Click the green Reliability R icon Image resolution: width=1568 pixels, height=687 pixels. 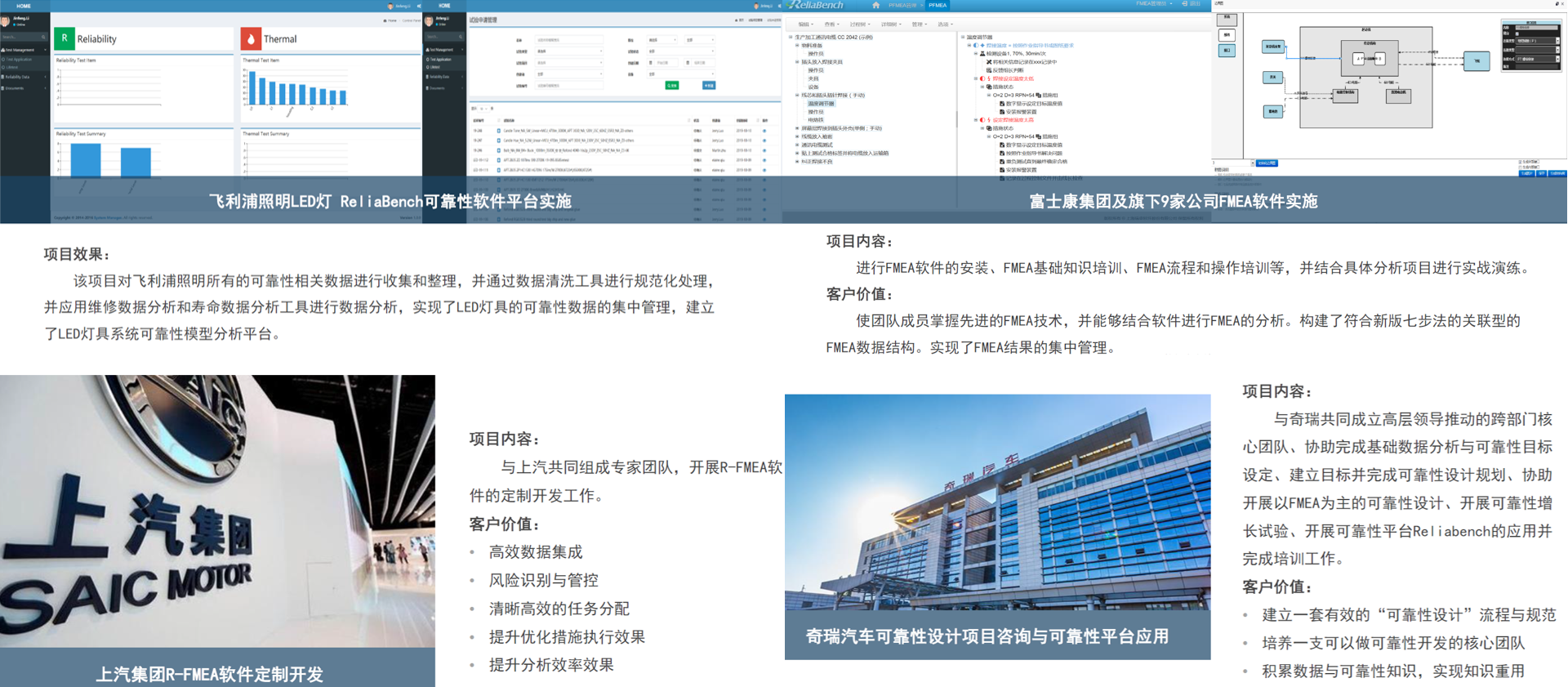pos(64,38)
